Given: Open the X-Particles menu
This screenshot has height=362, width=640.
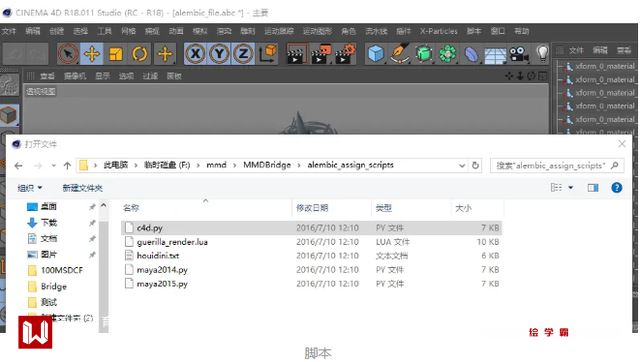Looking at the screenshot, I should tap(439, 31).
